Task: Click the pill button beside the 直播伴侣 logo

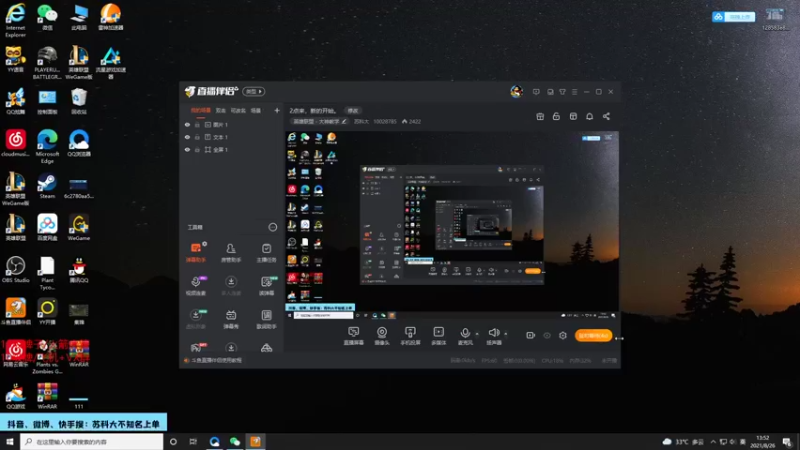Action: point(254,91)
